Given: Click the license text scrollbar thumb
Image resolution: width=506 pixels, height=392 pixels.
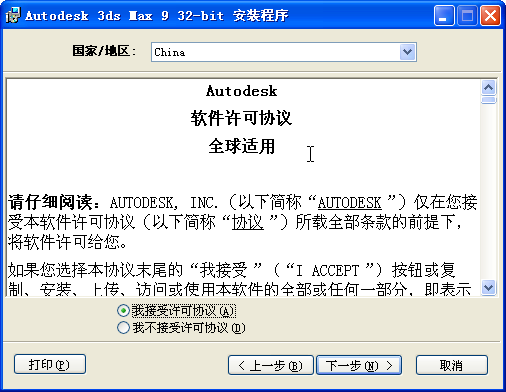Looking at the screenshot, I should (x=488, y=100).
